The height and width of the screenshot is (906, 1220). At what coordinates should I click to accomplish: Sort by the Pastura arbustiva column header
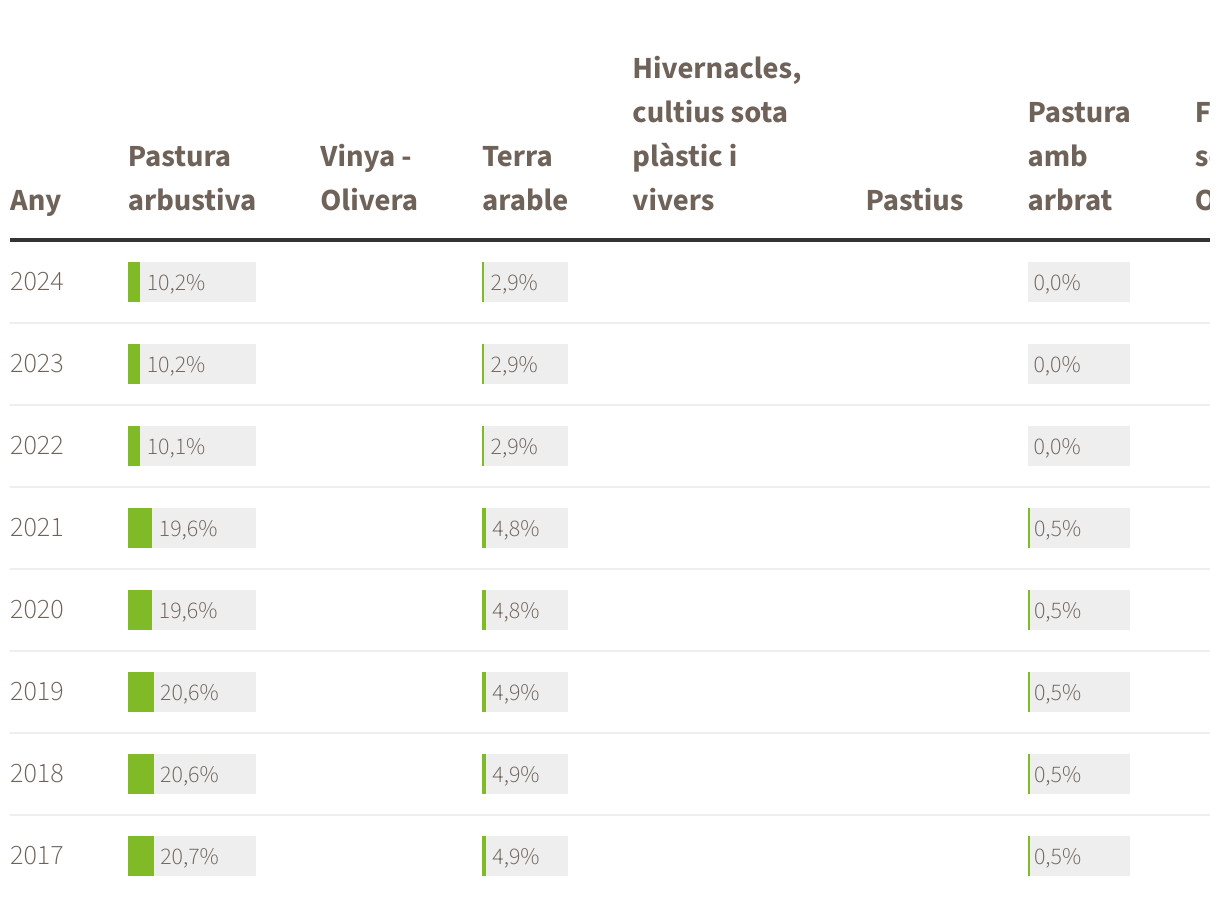point(191,178)
